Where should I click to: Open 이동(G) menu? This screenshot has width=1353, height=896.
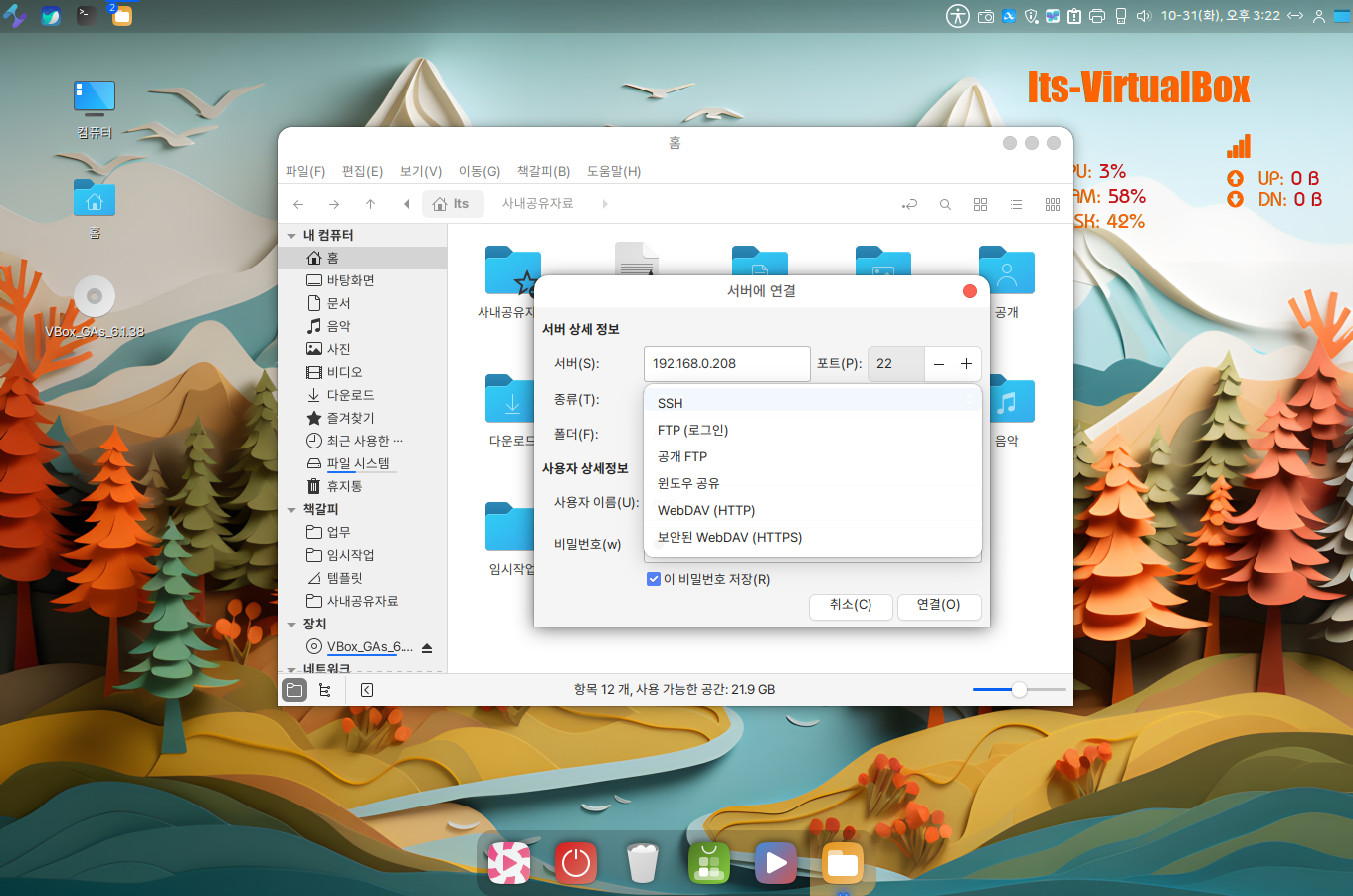coord(479,171)
